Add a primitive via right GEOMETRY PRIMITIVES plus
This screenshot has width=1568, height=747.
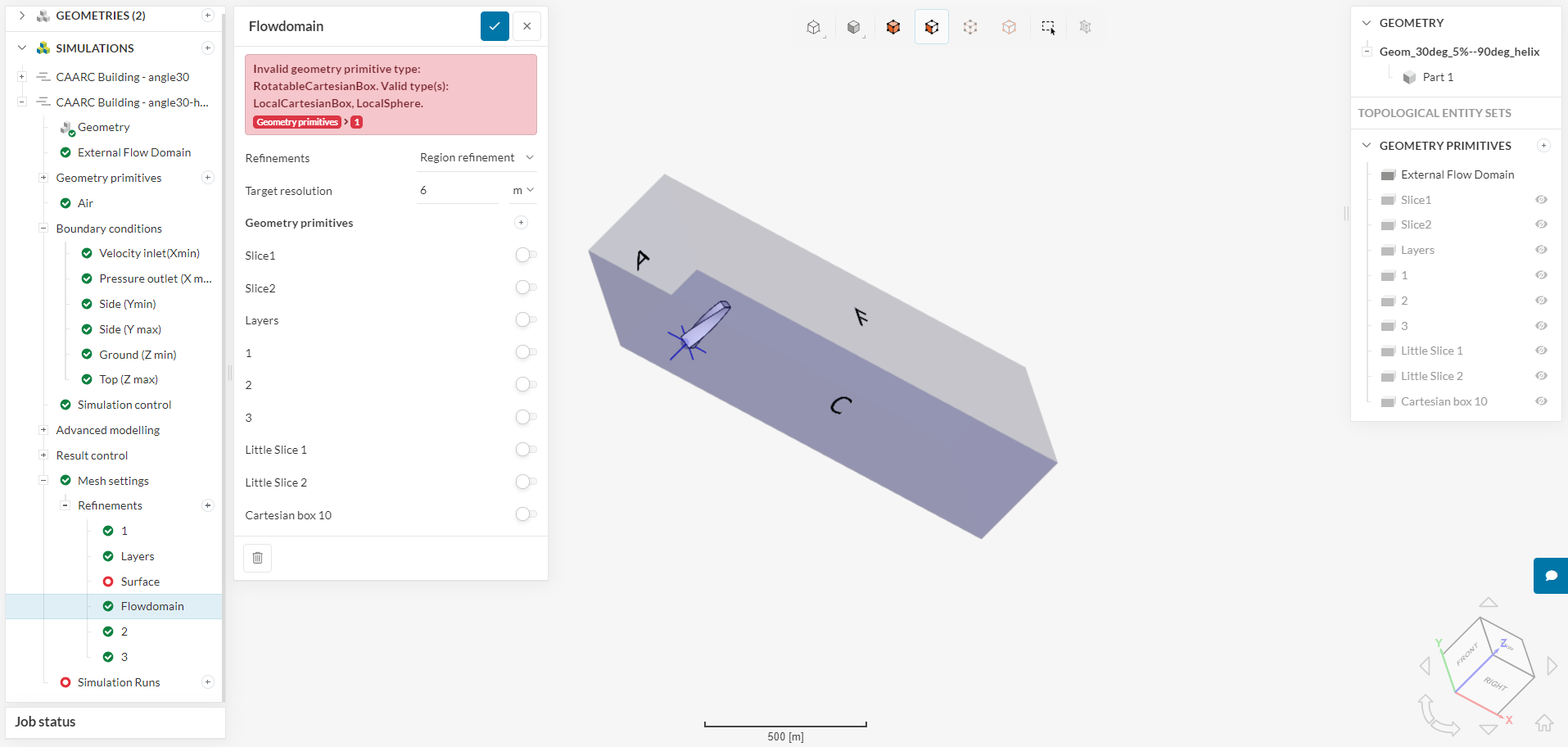(x=1543, y=146)
